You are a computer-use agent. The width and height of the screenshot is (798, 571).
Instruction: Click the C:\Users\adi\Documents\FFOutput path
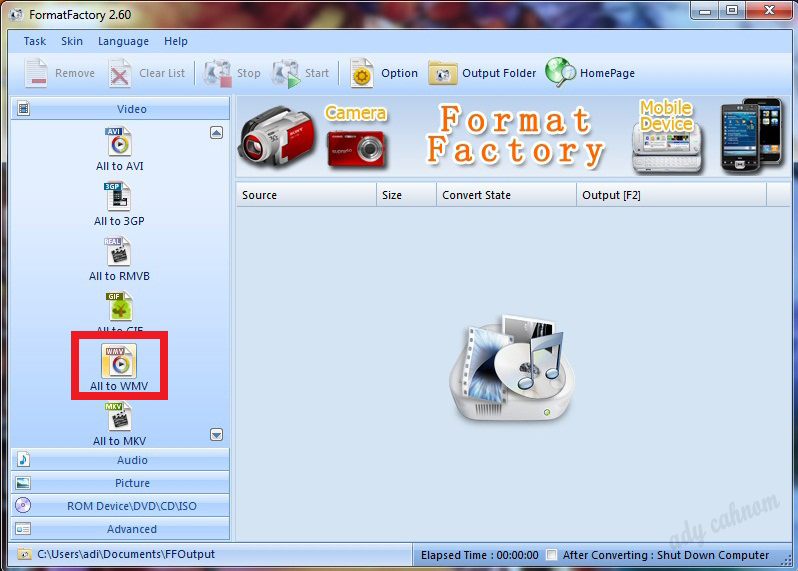126,554
